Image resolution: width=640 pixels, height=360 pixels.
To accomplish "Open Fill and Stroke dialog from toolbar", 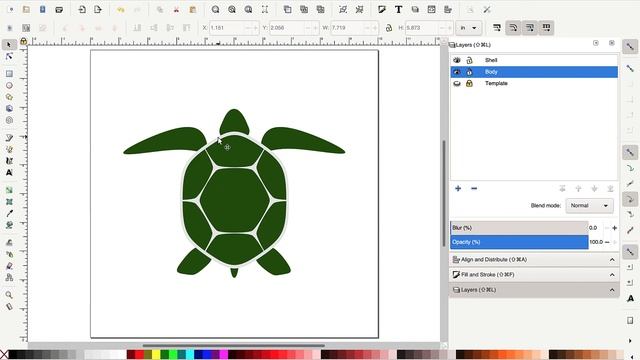I will 382,9.
